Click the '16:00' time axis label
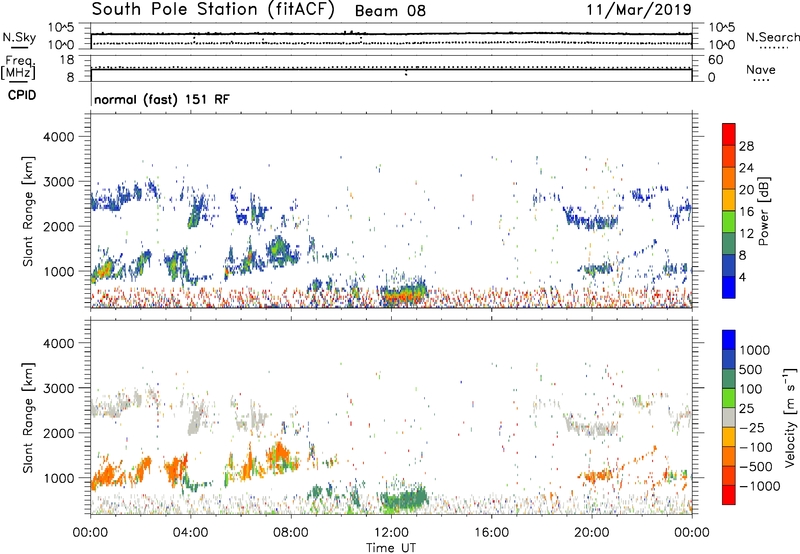Viewport: 800px width, 554px height. tap(491, 533)
